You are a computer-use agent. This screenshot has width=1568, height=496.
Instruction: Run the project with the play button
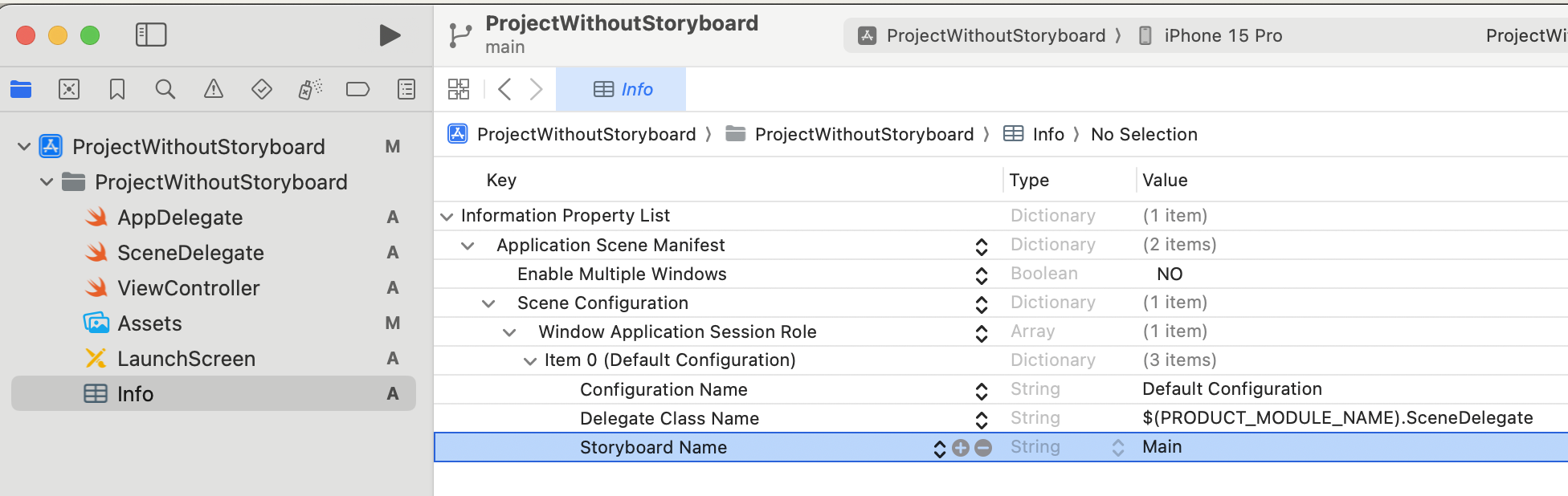[x=390, y=35]
